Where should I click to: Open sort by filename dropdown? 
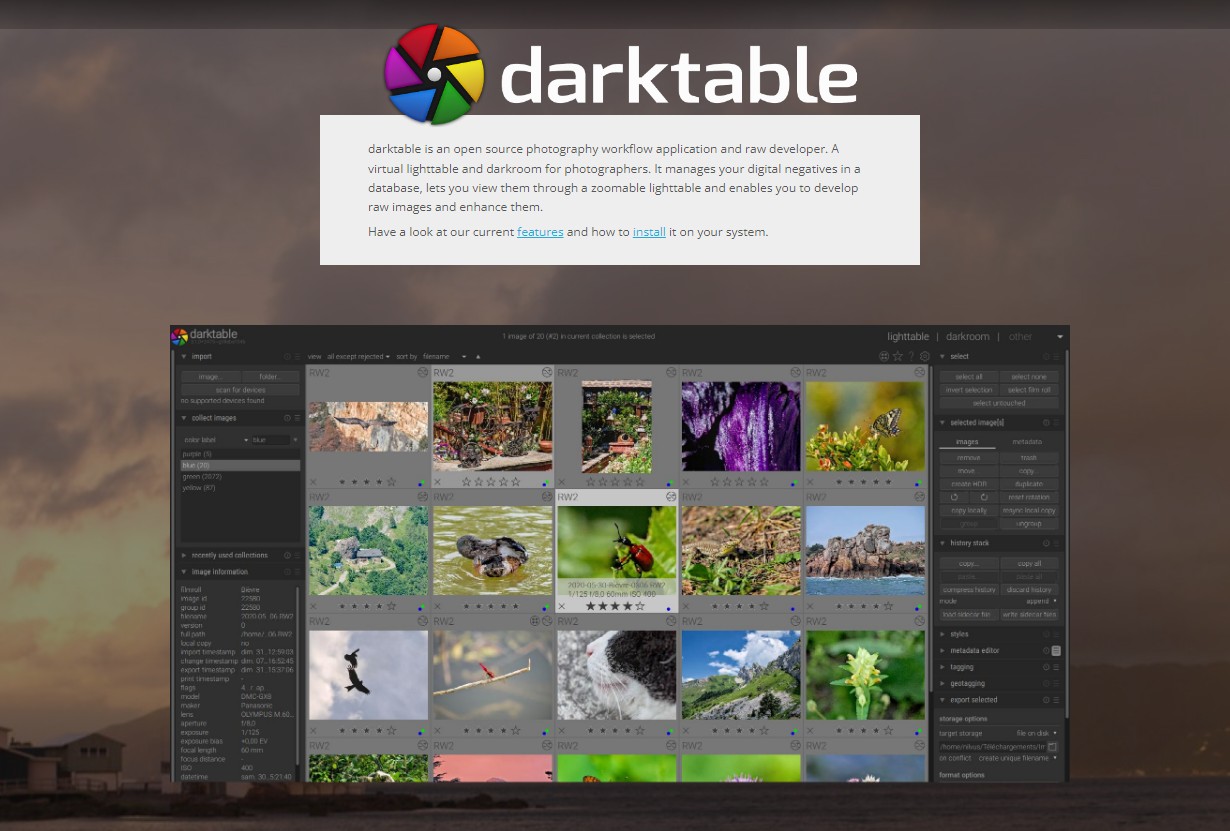coord(445,356)
